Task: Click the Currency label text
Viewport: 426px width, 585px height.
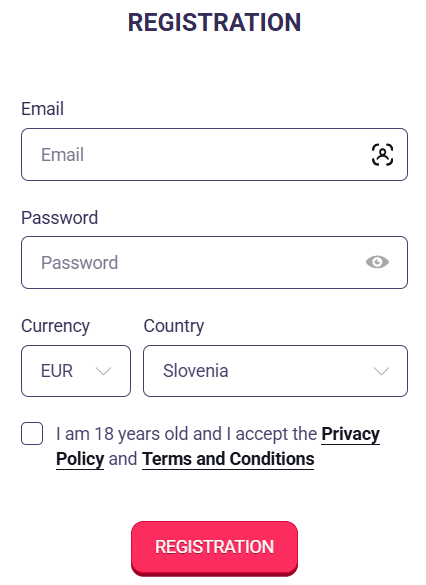Action: point(55,326)
